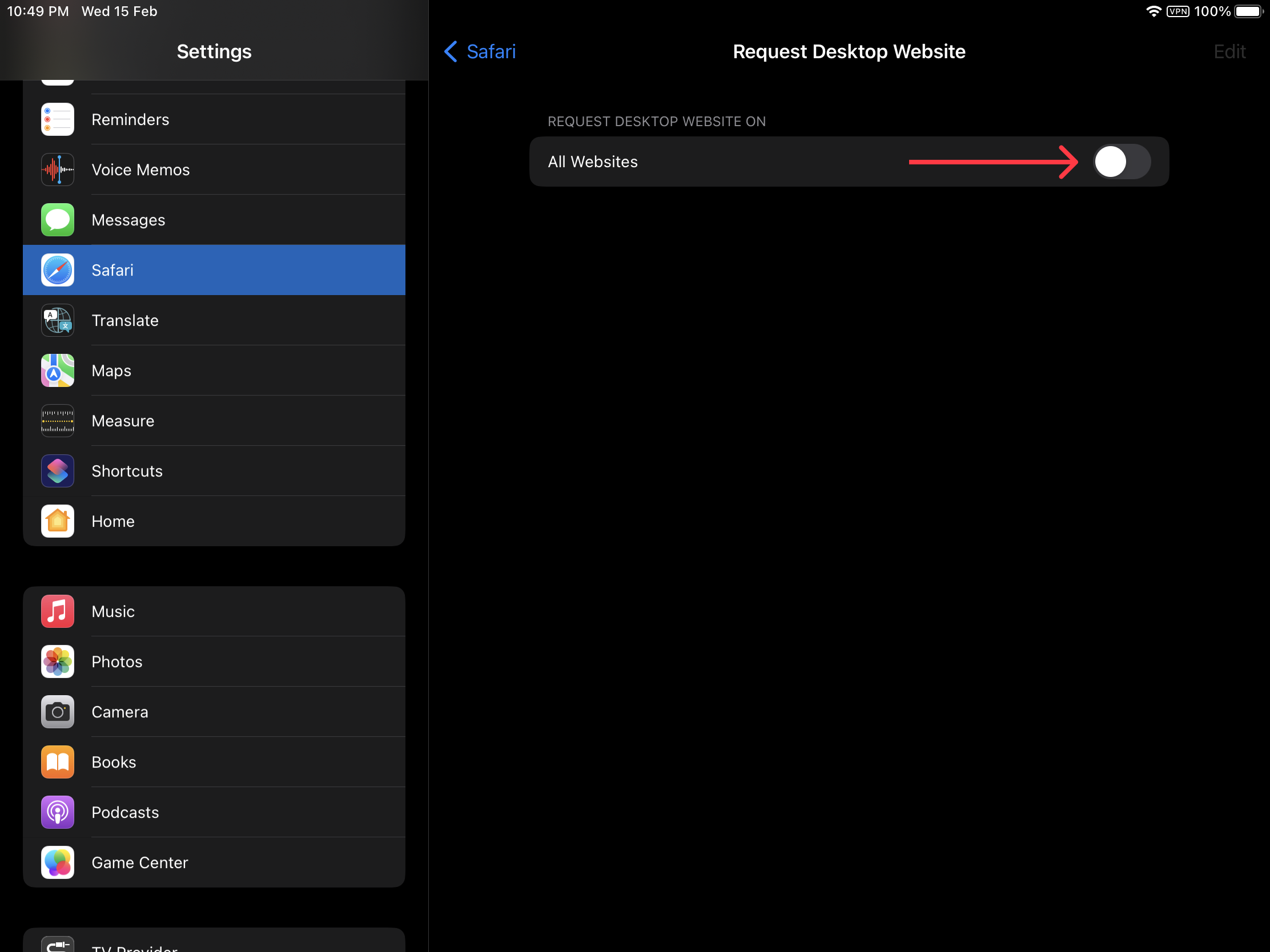Tap the Game Center bubbles icon
This screenshot has width=1270, height=952.
click(58, 862)
